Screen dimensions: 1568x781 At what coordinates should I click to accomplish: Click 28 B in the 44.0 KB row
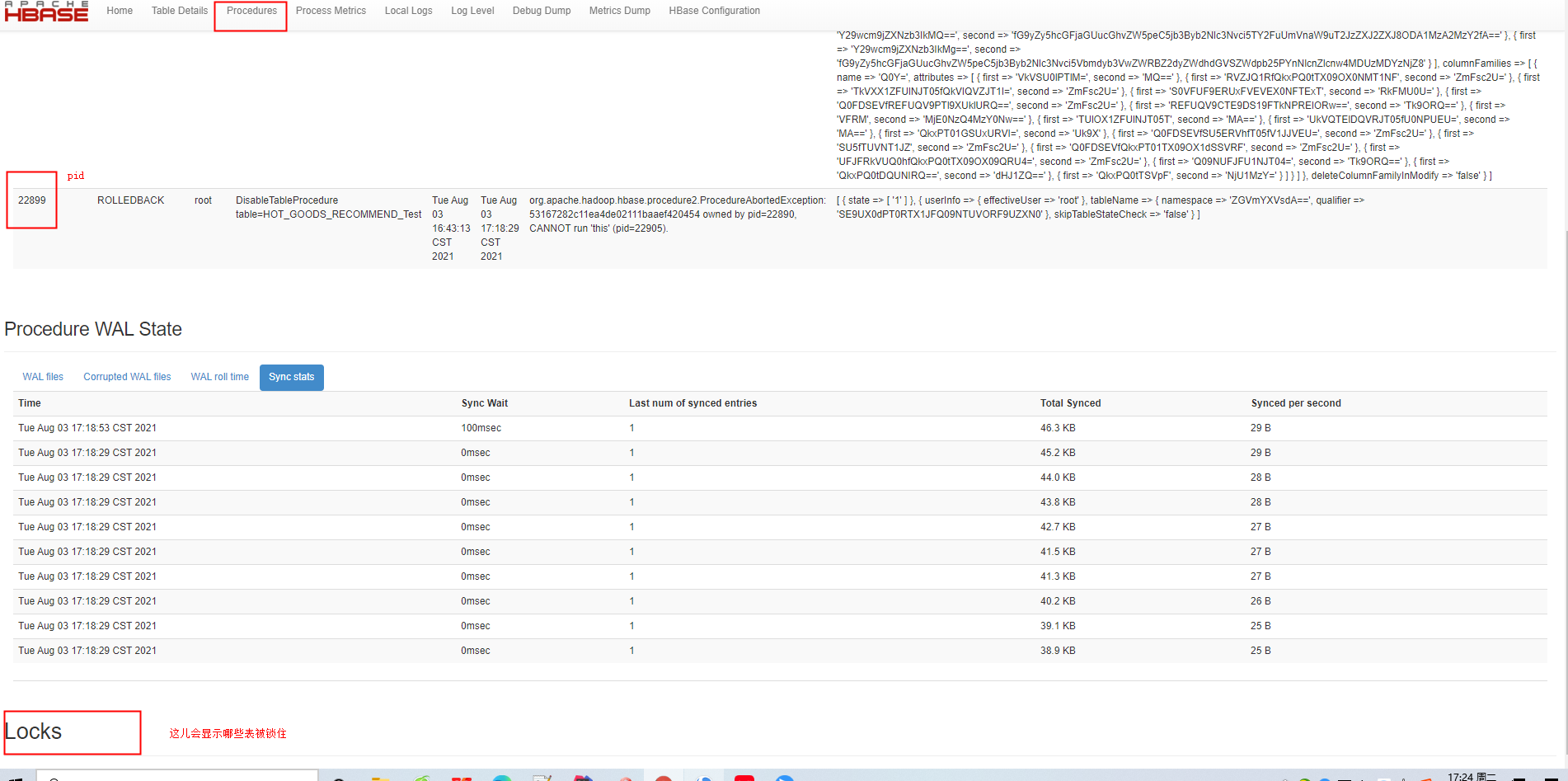(1261, 478)
